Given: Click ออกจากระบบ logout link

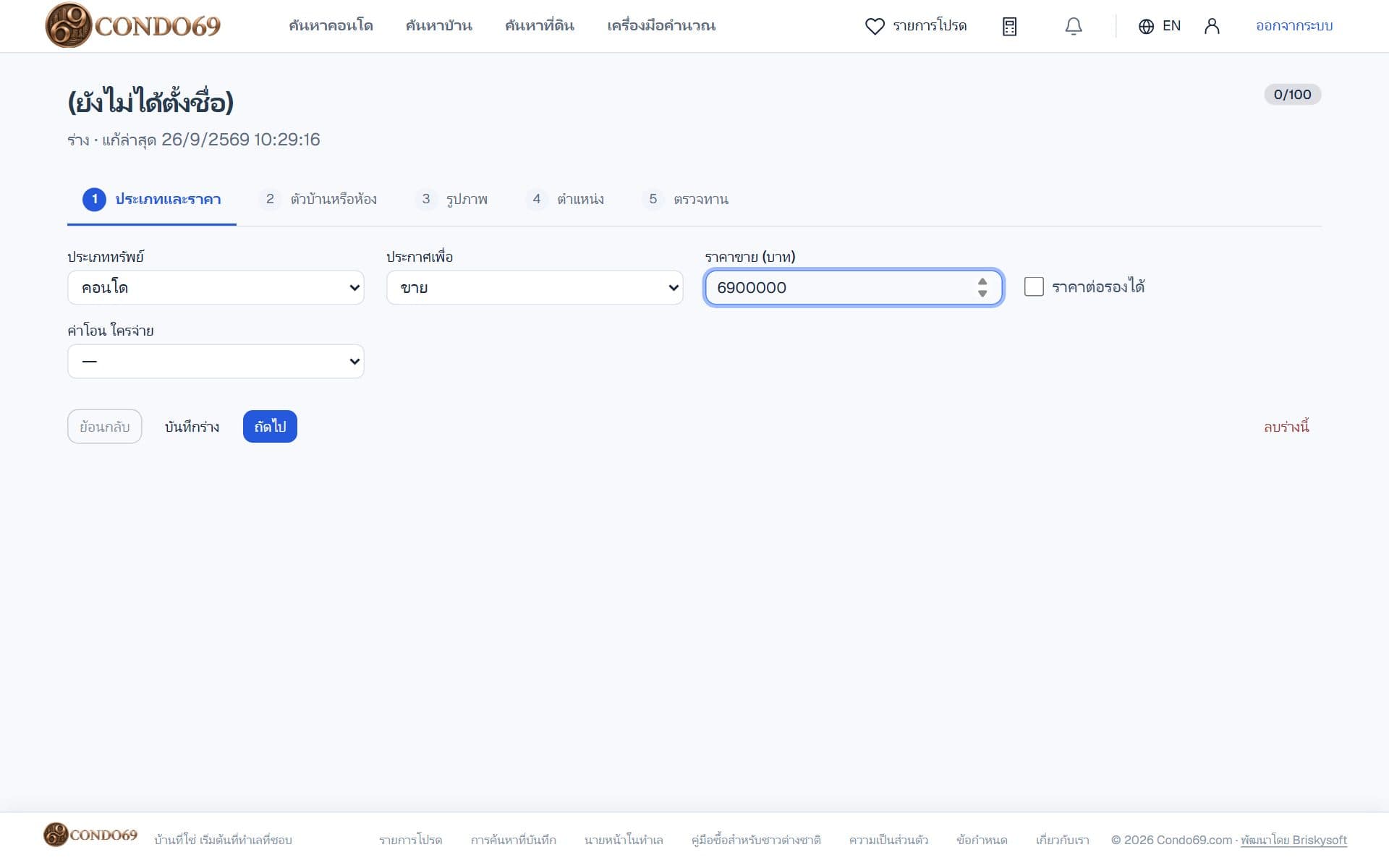Looking at the screenshot, I should 1294,26.
